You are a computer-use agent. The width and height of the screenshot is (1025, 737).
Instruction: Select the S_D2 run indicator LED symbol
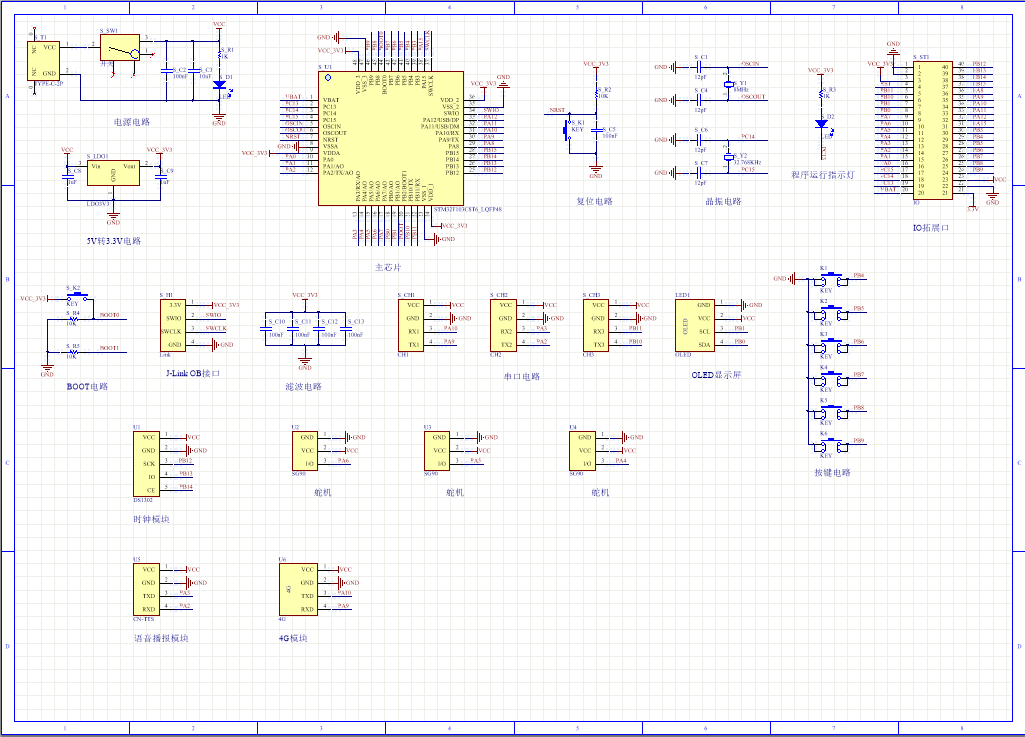coord(822,124)
